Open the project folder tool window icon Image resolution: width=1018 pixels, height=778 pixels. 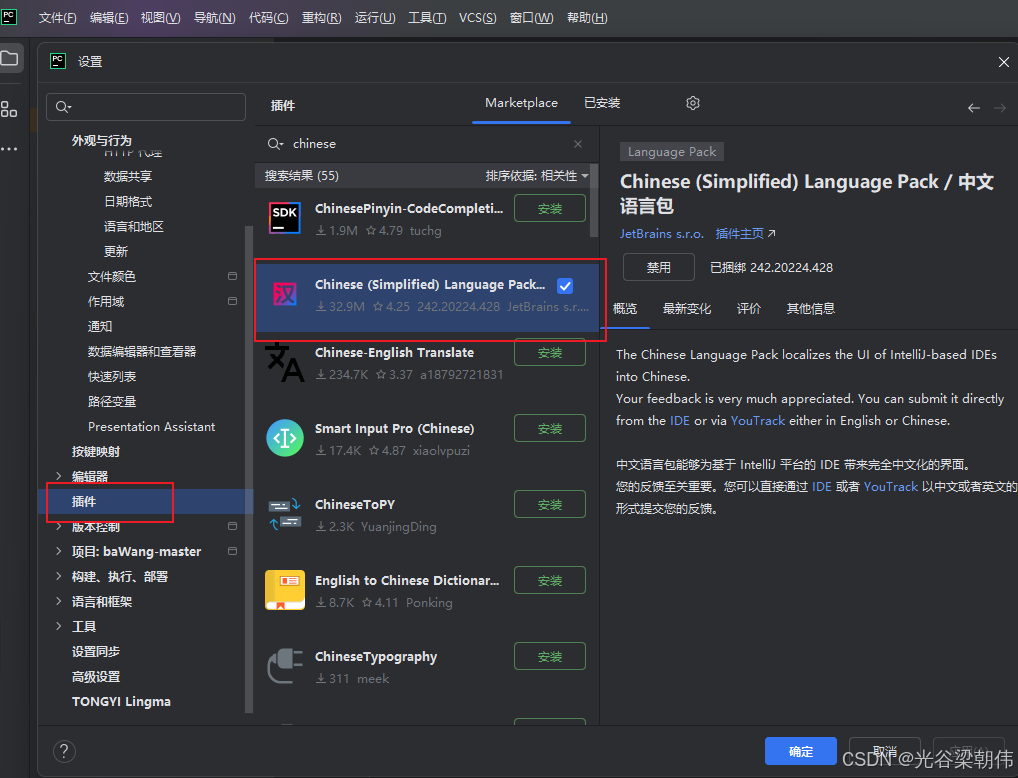[x=10, y=58]
